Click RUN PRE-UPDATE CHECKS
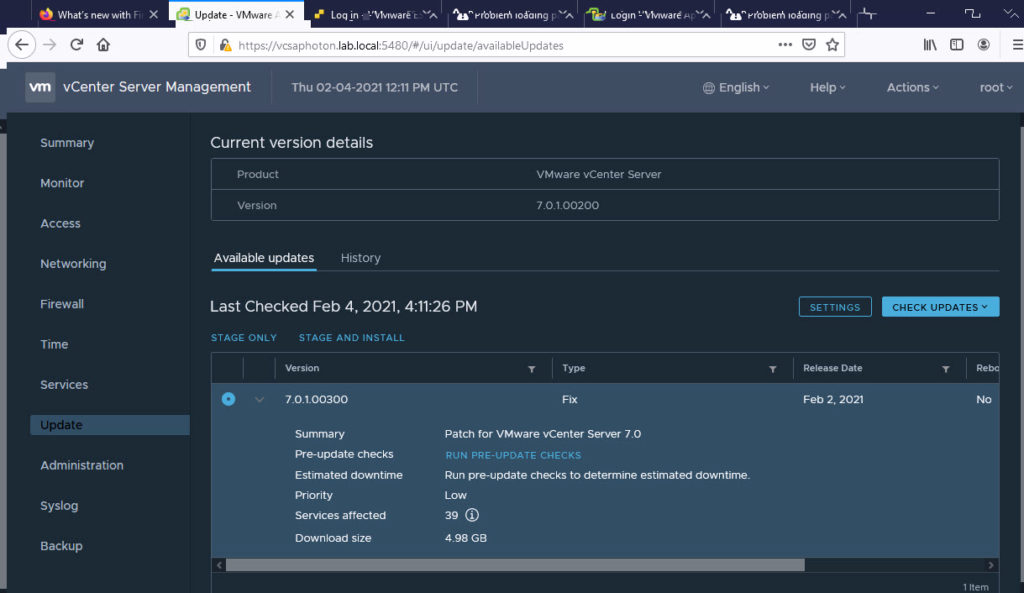Screen dimensions: 1024x593 [513, 455]
